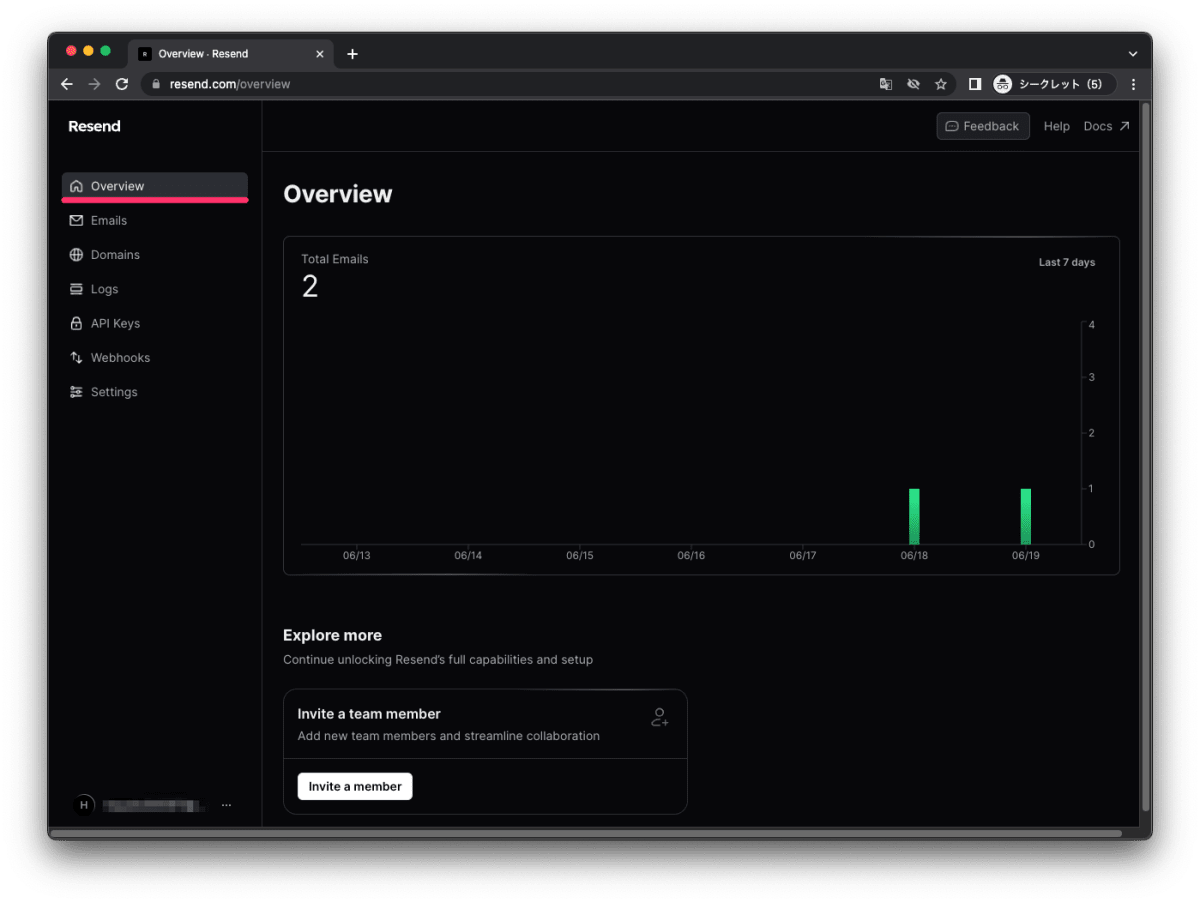Select the Overview · Resend tab

[232, 54]
